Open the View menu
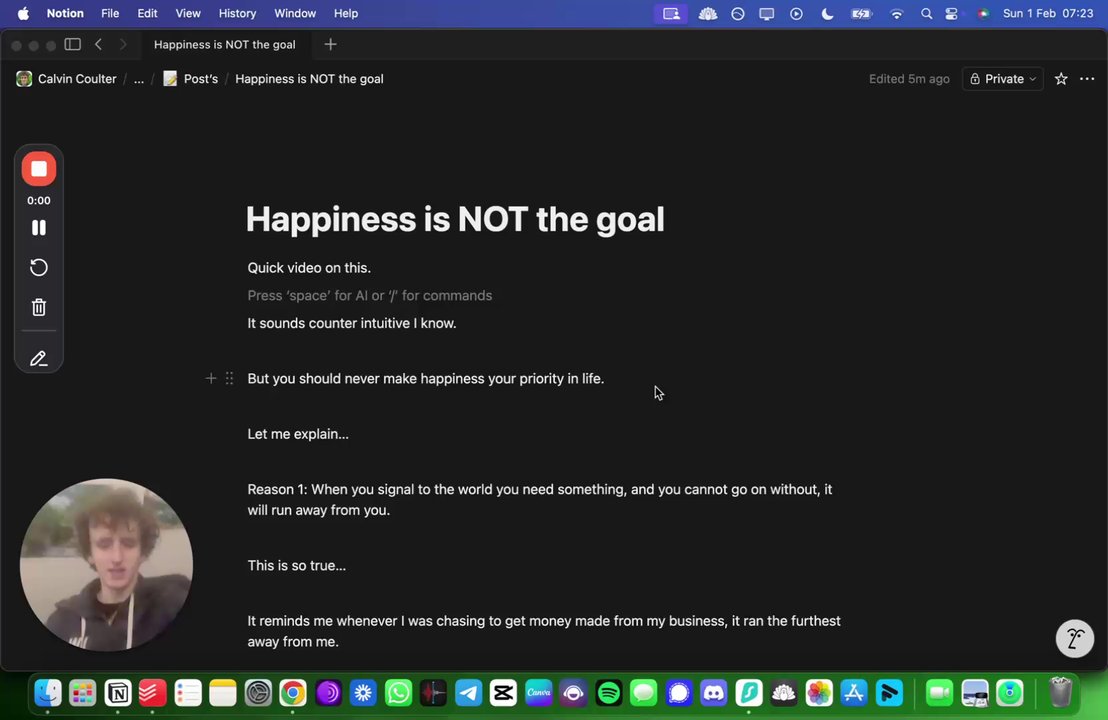 188,13
